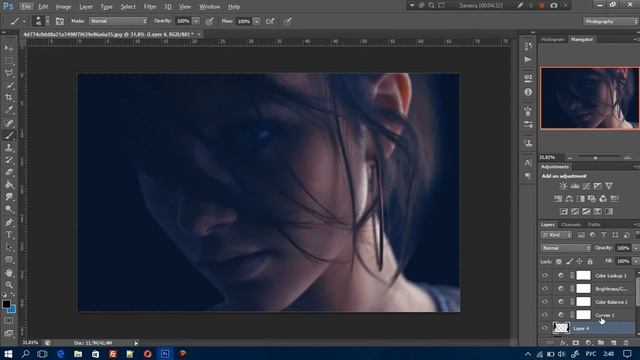Open the Filter menu

click(x=150, y=7)
